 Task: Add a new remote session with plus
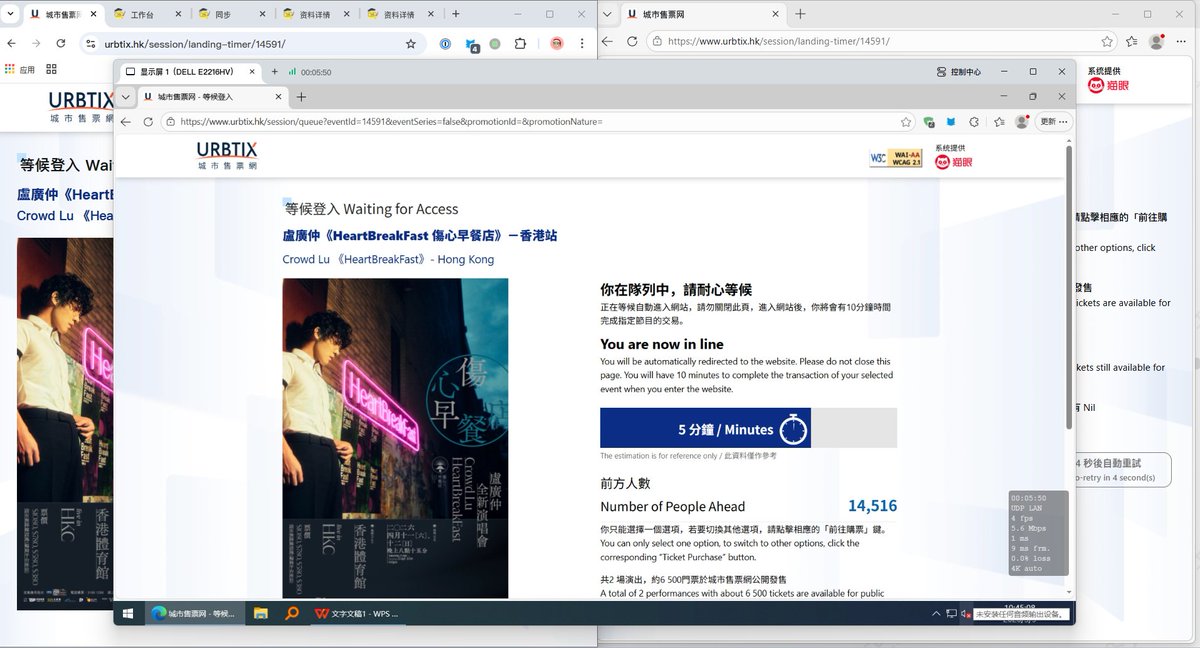coord(274,72)
